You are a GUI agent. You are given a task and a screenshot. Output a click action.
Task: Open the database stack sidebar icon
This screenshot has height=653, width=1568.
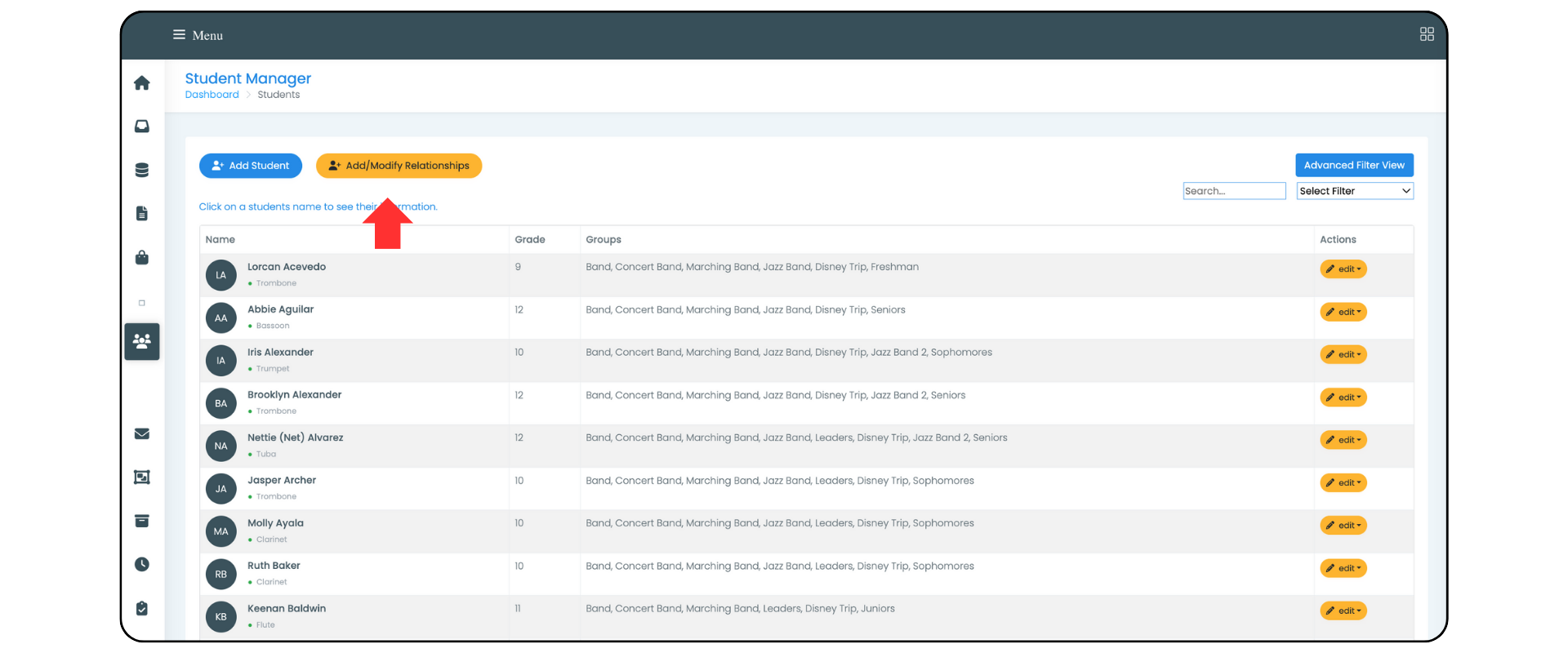142,170
